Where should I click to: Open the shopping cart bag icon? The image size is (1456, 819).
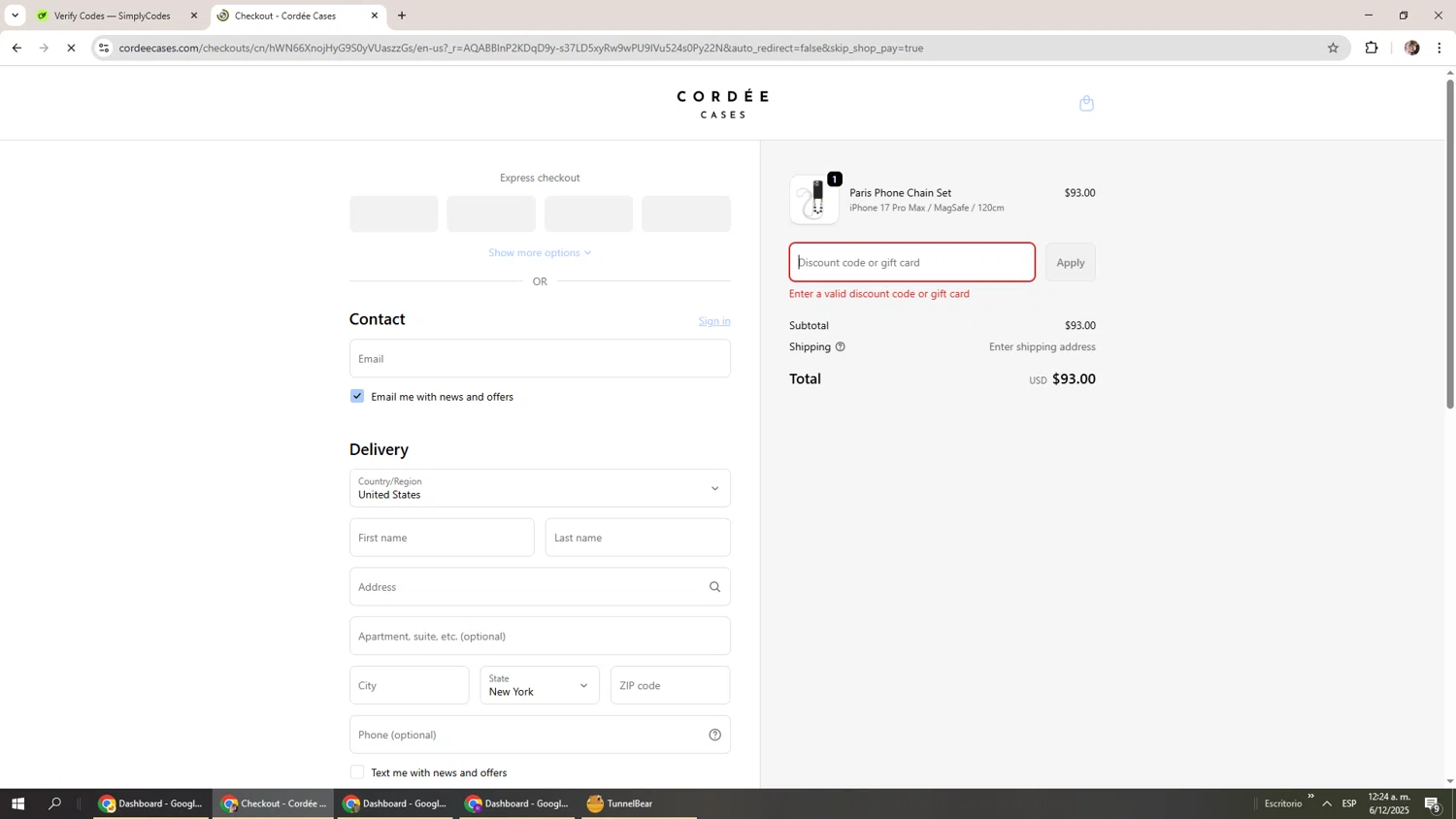[x=1086, y=103]
